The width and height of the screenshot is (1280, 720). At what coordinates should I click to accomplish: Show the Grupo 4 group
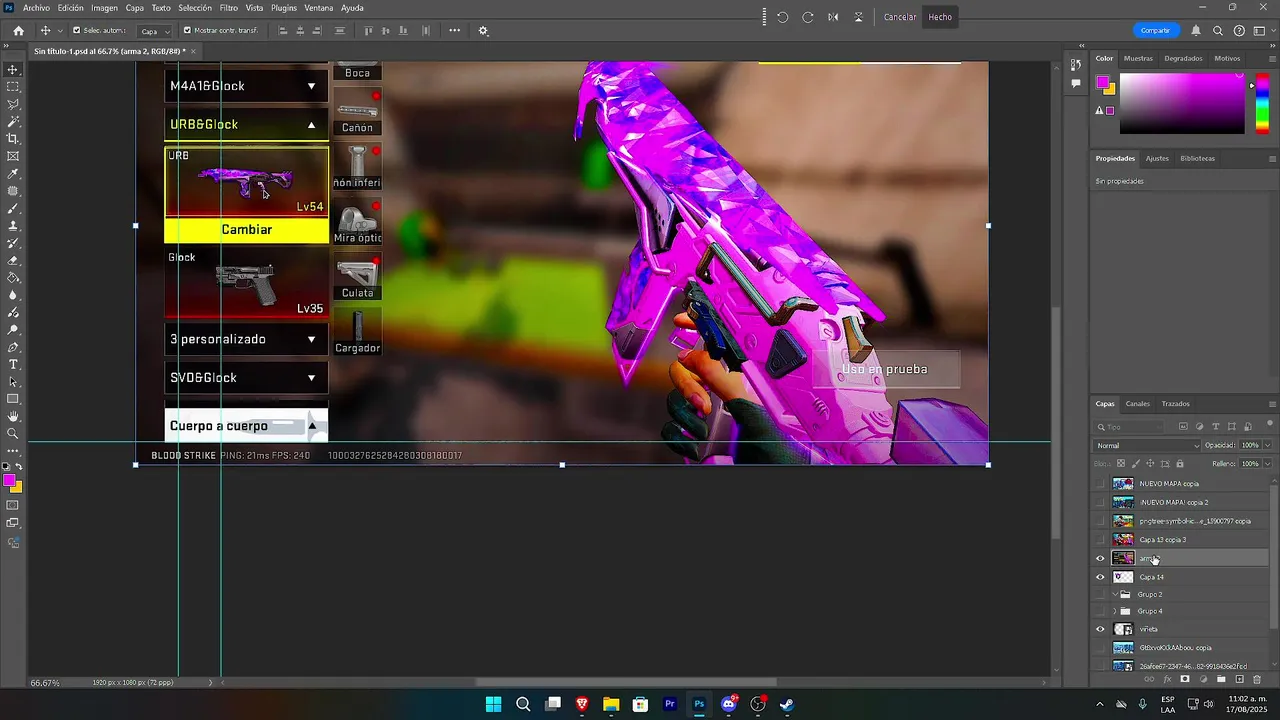[1100, 611]
